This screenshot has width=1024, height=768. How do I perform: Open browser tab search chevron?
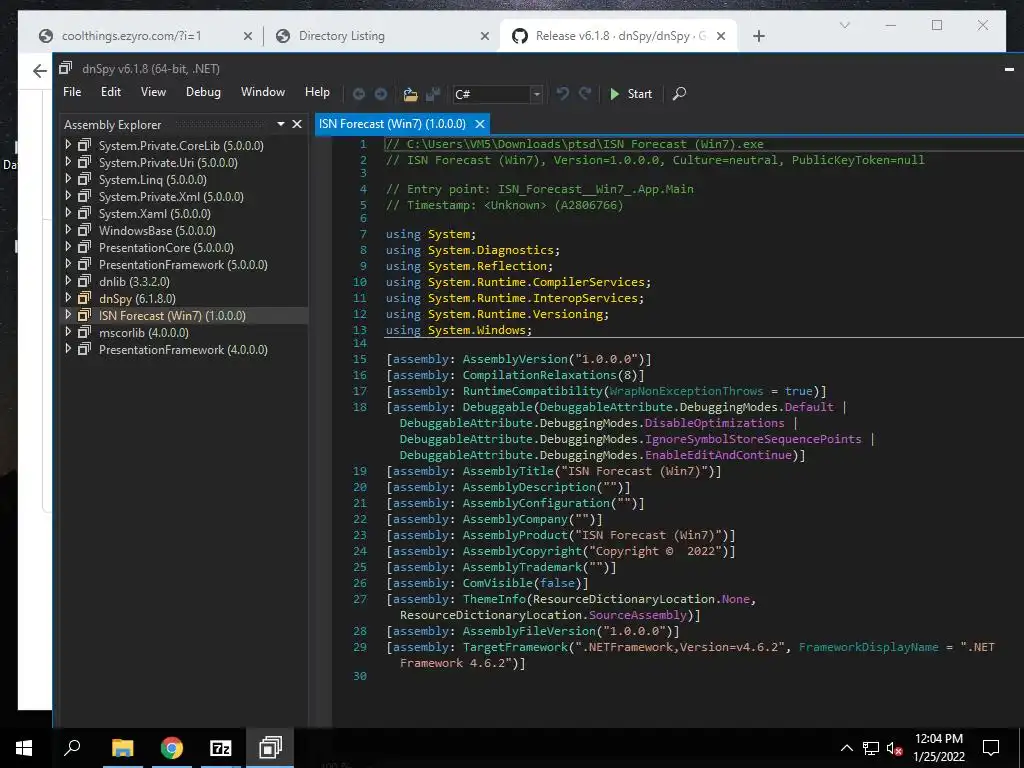(844, 25)
